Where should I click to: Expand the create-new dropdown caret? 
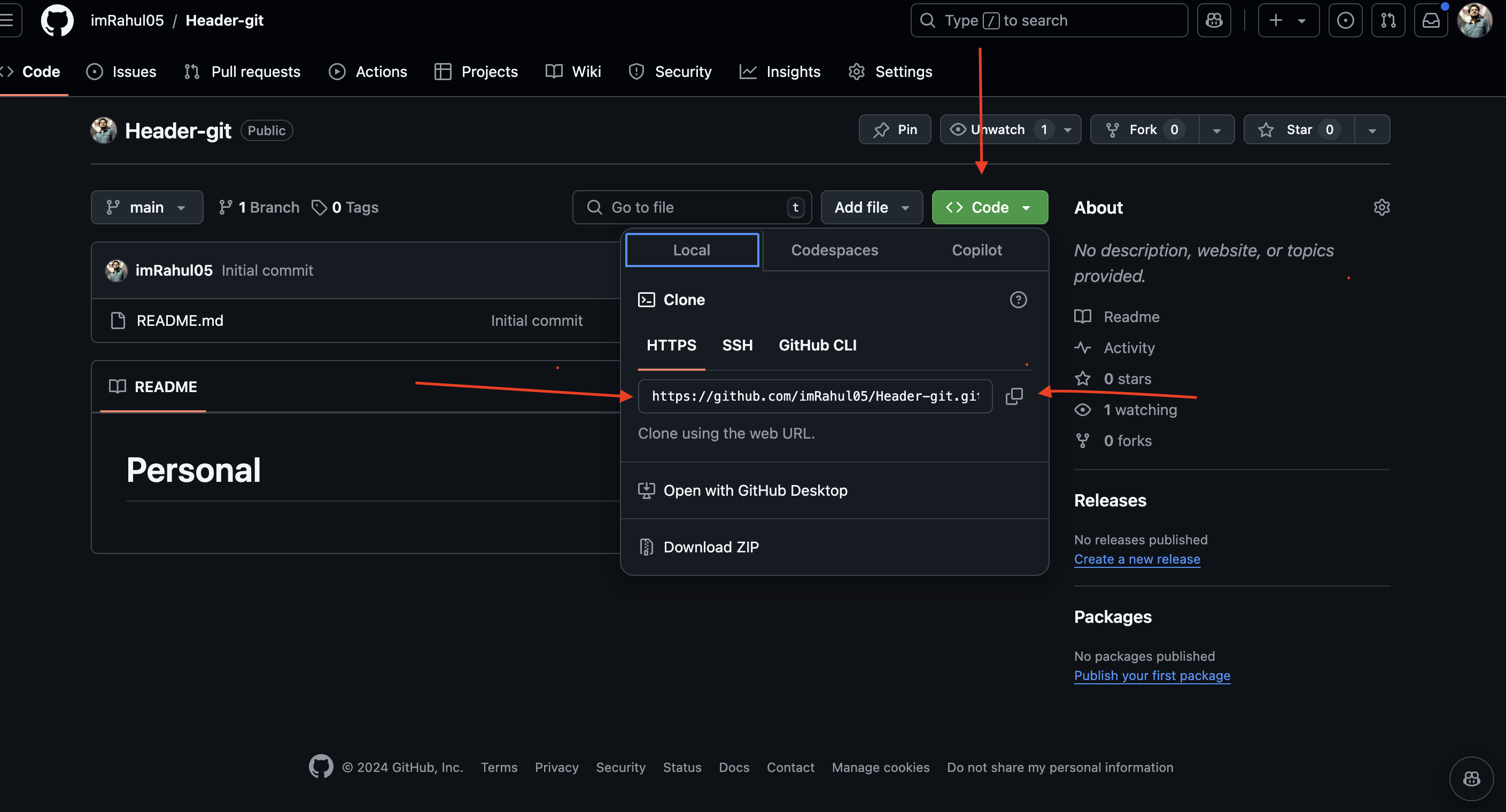coord(1302,20)
